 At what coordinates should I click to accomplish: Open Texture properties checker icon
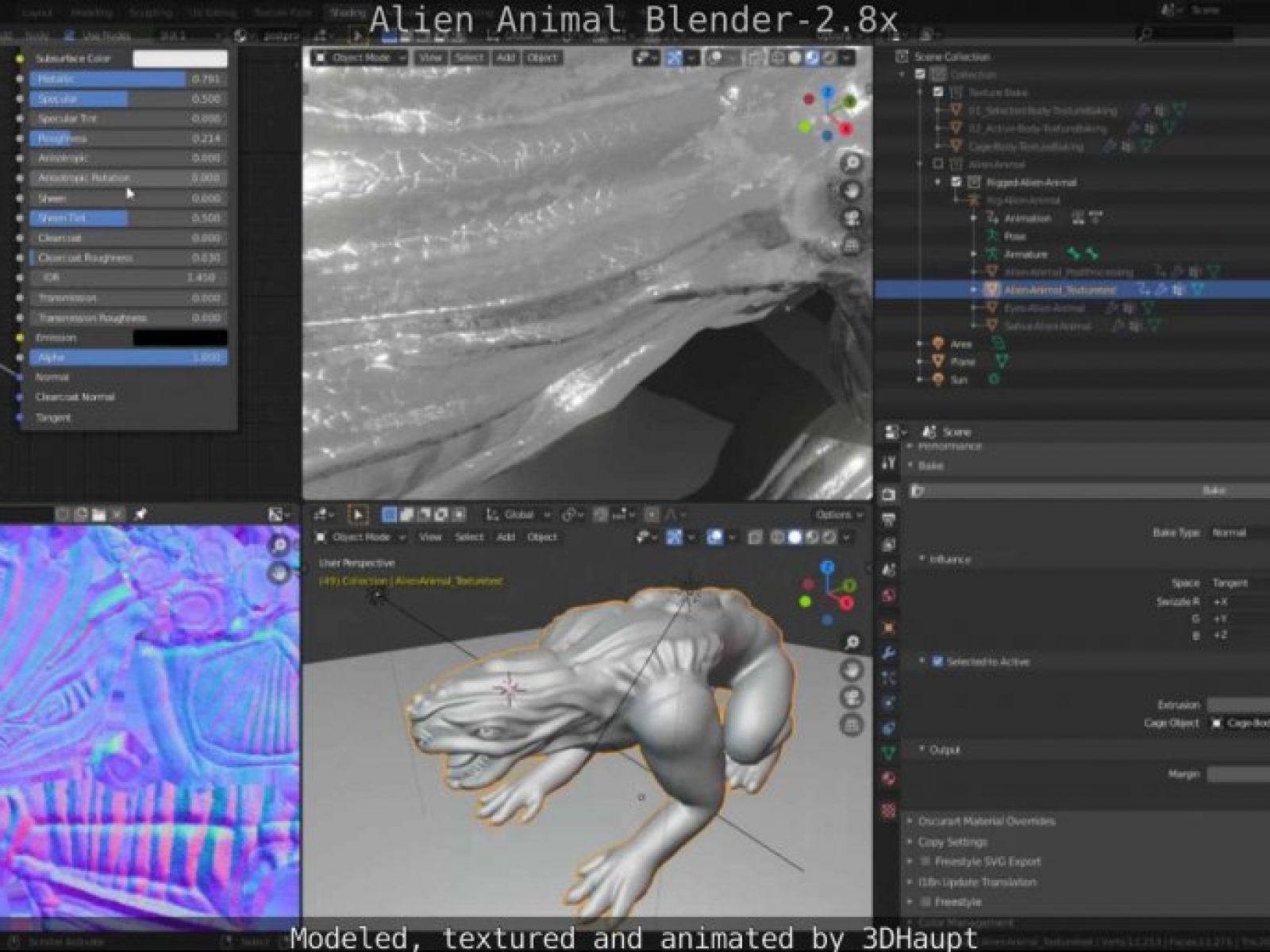pos(888,811)
